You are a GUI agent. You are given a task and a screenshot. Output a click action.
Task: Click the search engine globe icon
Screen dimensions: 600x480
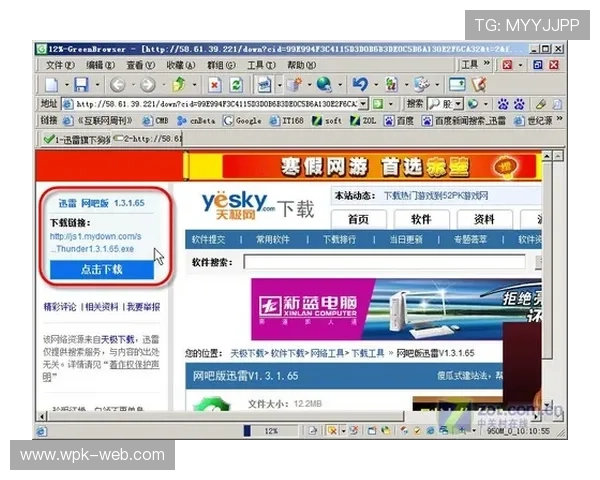473,104
